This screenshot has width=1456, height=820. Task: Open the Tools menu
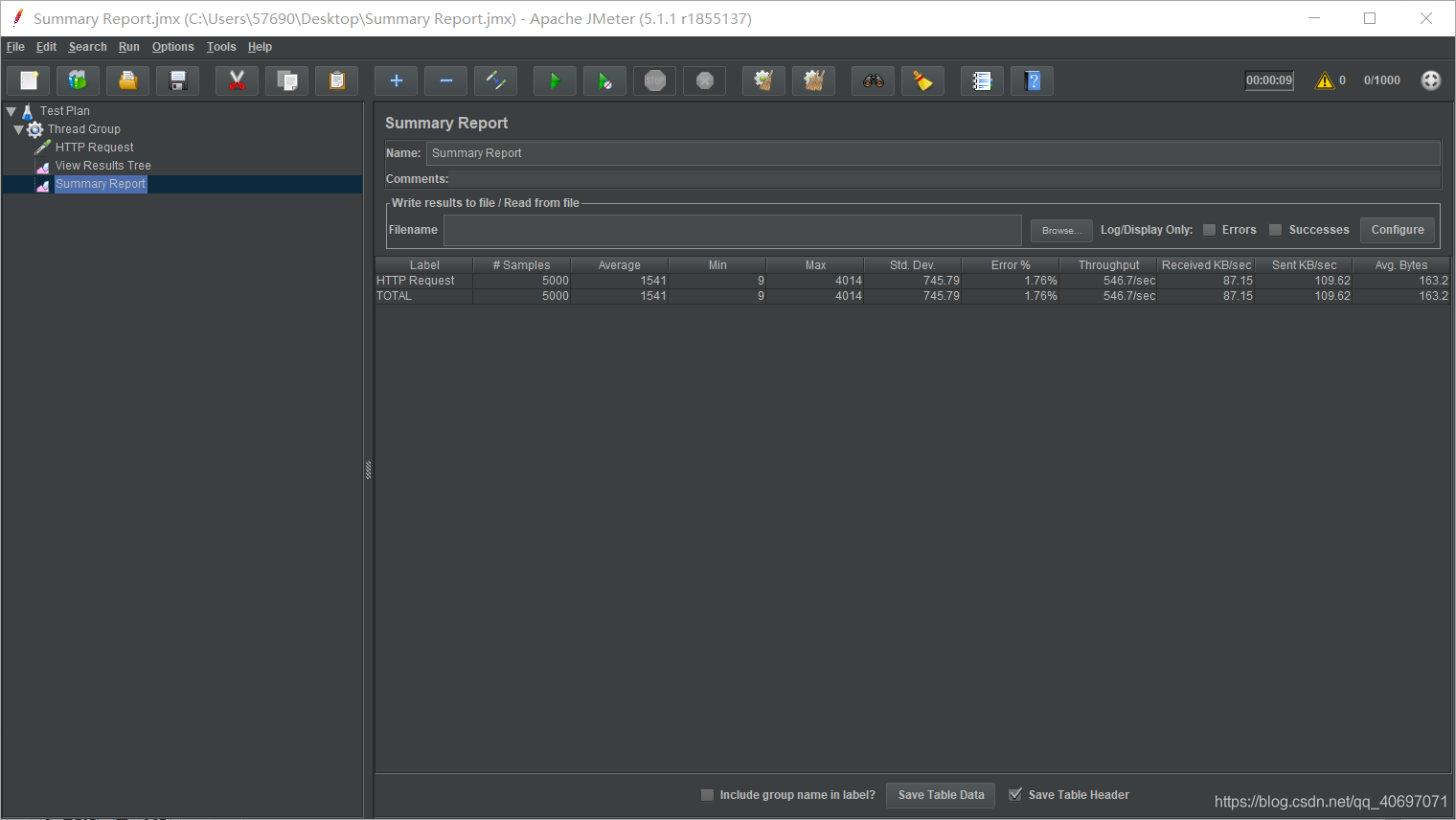click(x=221, y=47)
